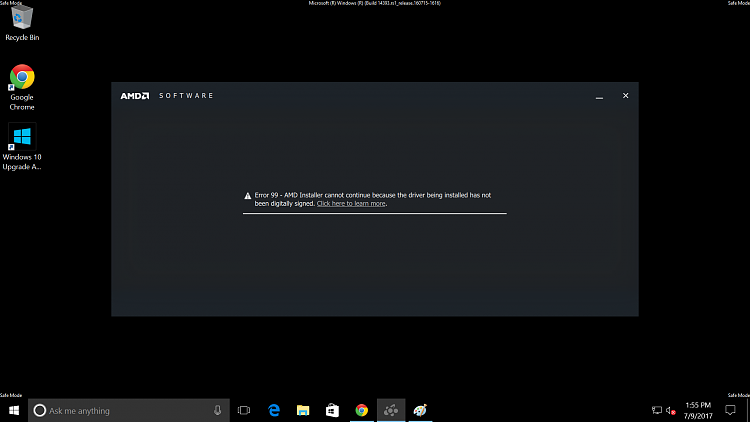Focus the 'Ask me anything' search box
This screenshot has width=750, height=422.
[x=129, y=411]
